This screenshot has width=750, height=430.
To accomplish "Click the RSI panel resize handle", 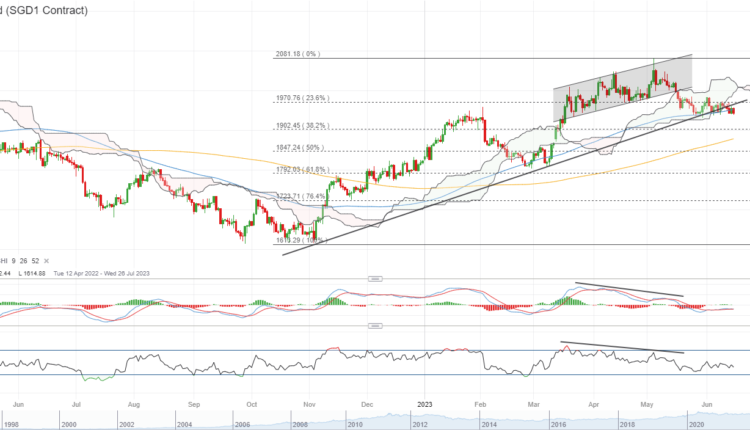I will 375,326.
